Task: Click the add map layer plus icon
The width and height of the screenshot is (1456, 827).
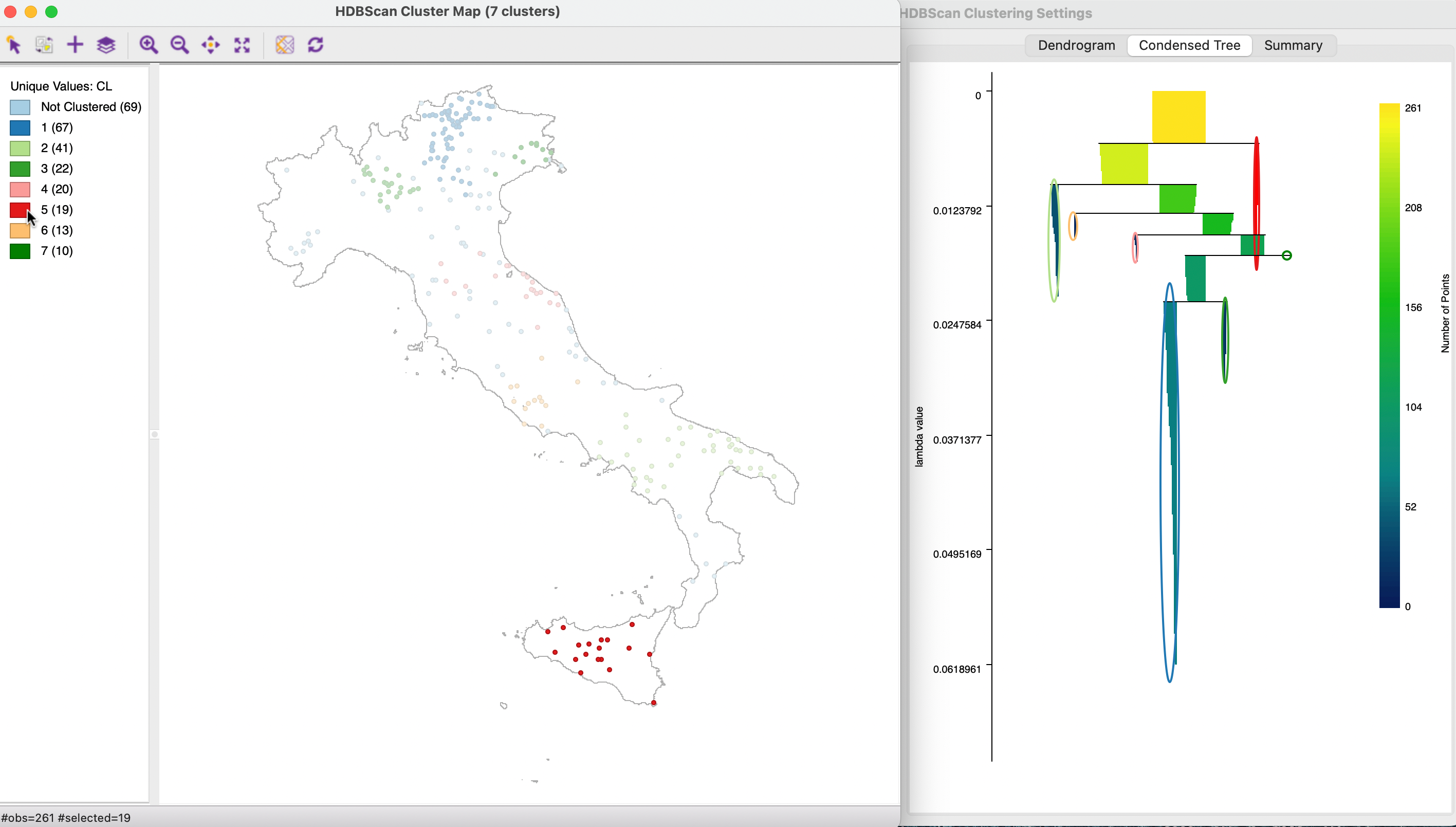Action: coord(75,45)
